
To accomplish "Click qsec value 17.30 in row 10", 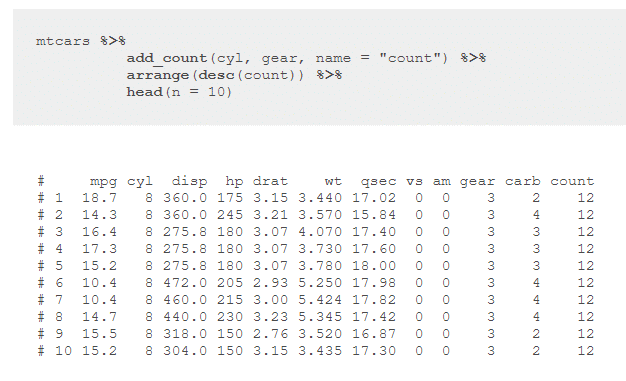I will [374, 351].
